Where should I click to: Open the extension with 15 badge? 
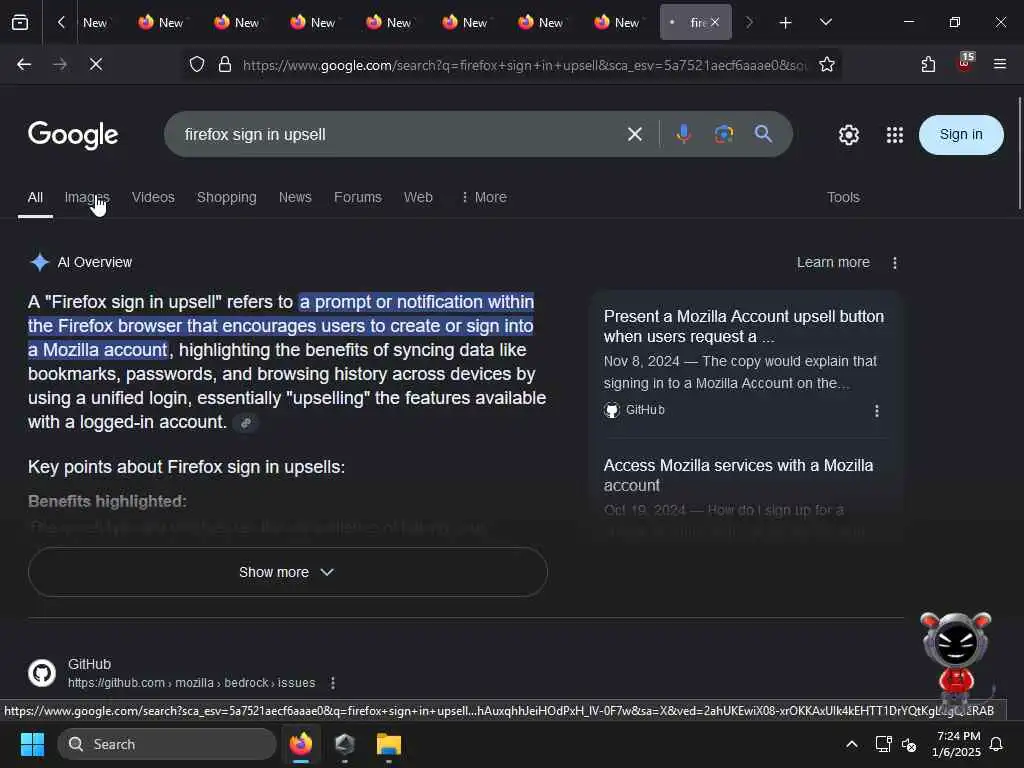pyautogui.click(x=965, y=63)
